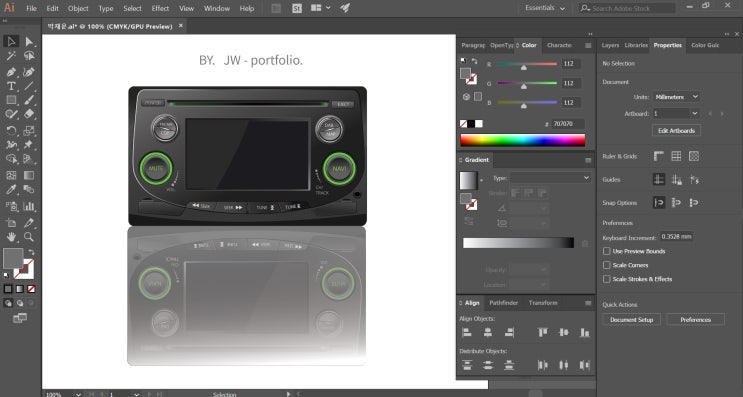
Task: Pick the Eraser tool
Action: 29,114
